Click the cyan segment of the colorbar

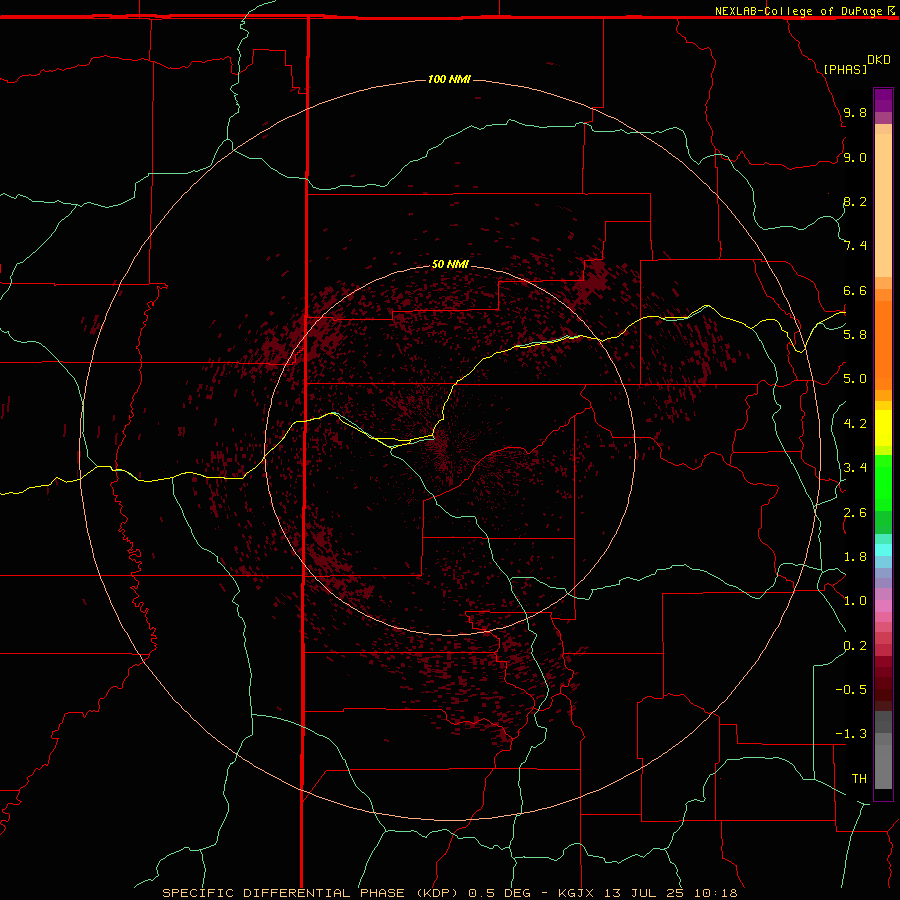click(883, 549)
